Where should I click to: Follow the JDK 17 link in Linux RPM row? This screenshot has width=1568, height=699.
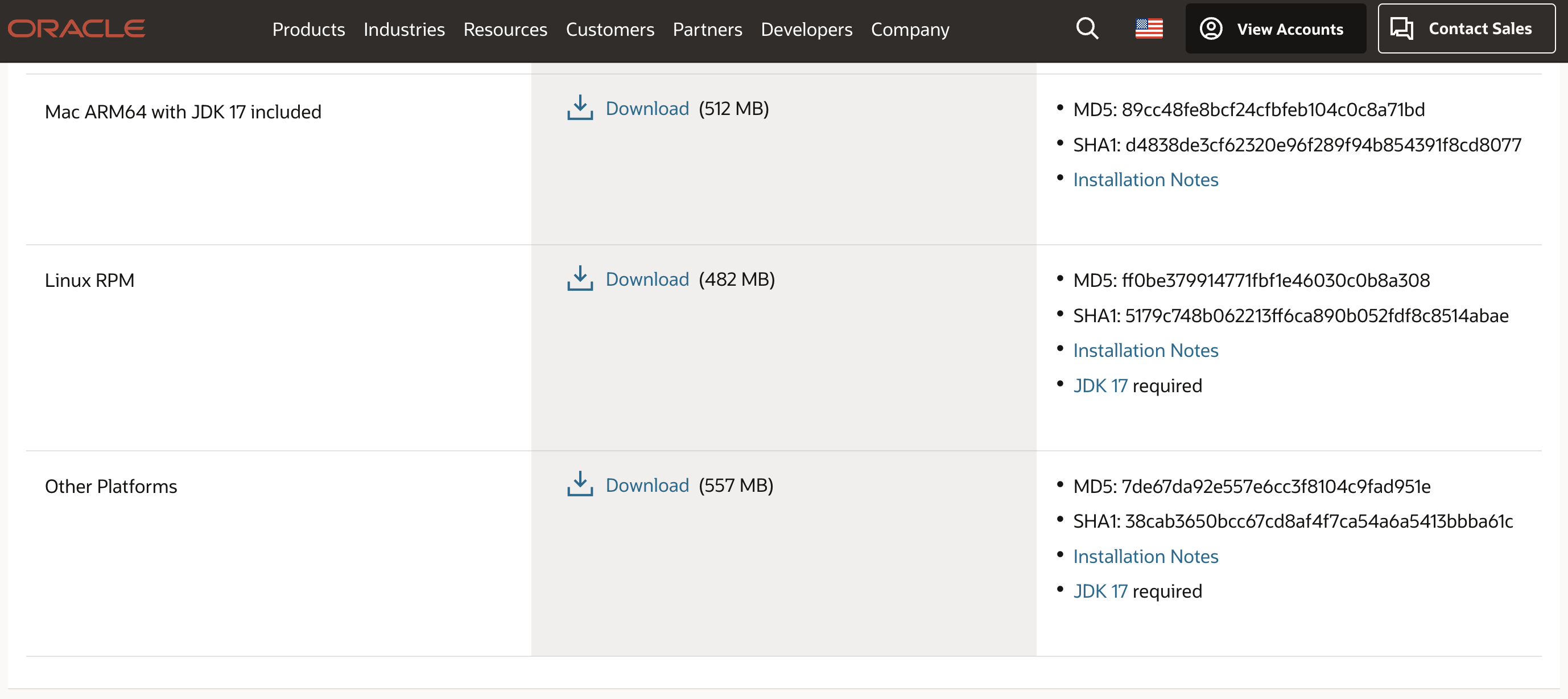pyautogui.click(x=1100, y=385)
